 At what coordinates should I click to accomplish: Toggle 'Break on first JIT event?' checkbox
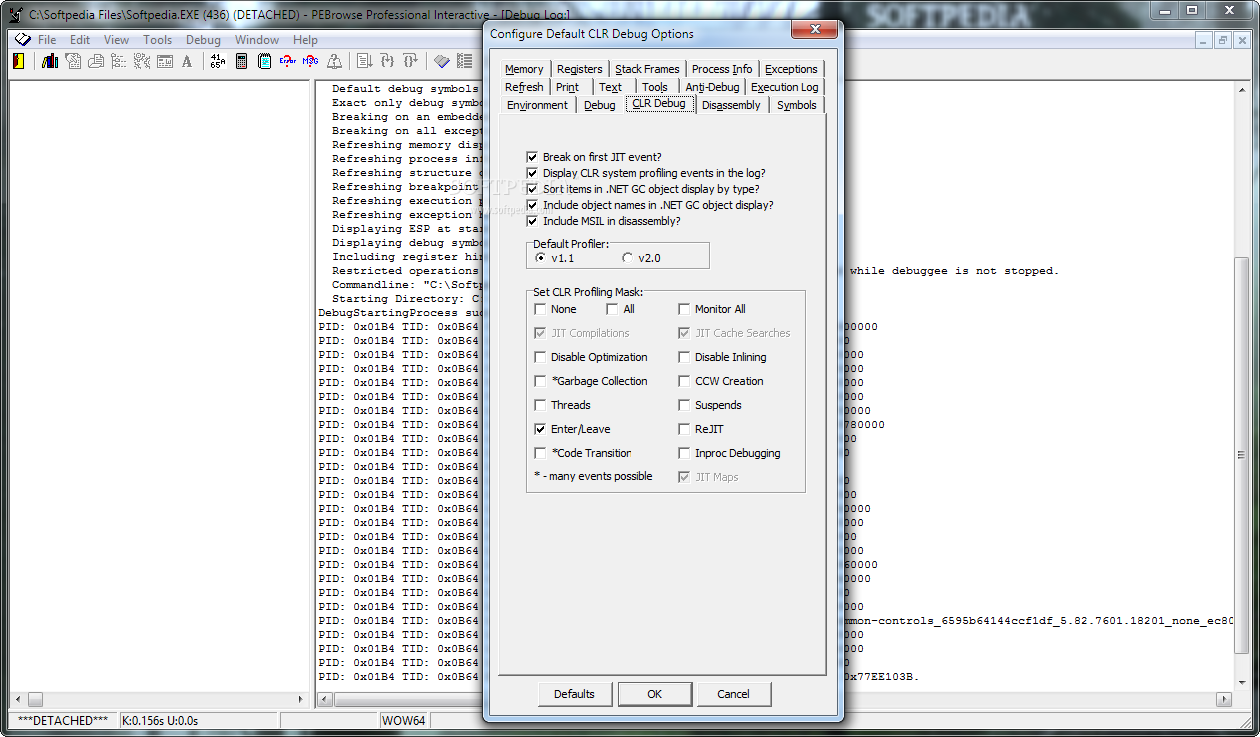click(x=532, y=157)
